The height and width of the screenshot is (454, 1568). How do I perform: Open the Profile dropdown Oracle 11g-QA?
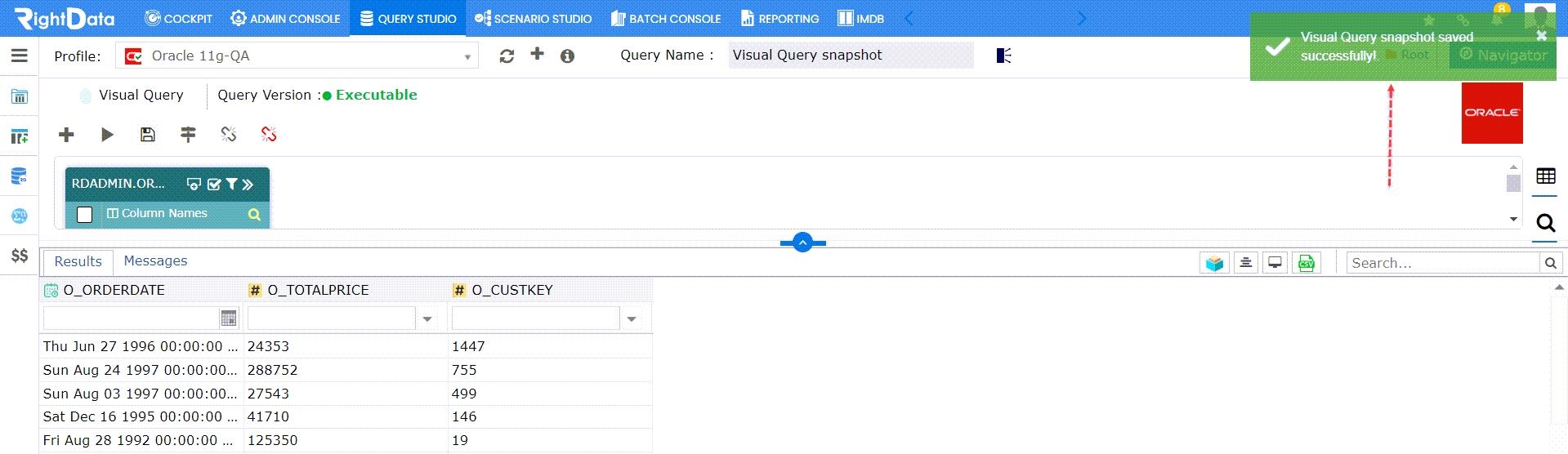point(297,56)
